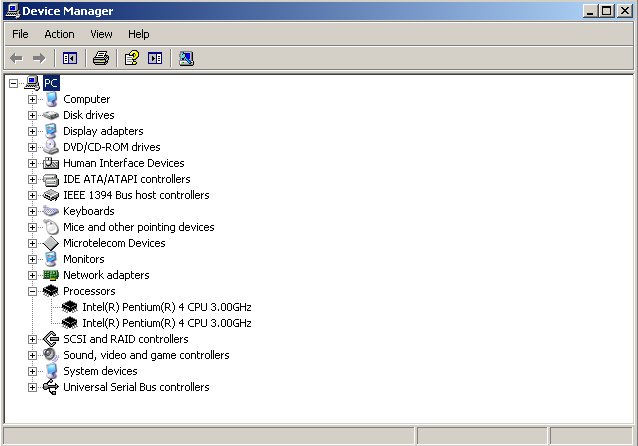Expand the SCSI and RAID controllers node
638x446 pixels.
[x=32, y=339]
